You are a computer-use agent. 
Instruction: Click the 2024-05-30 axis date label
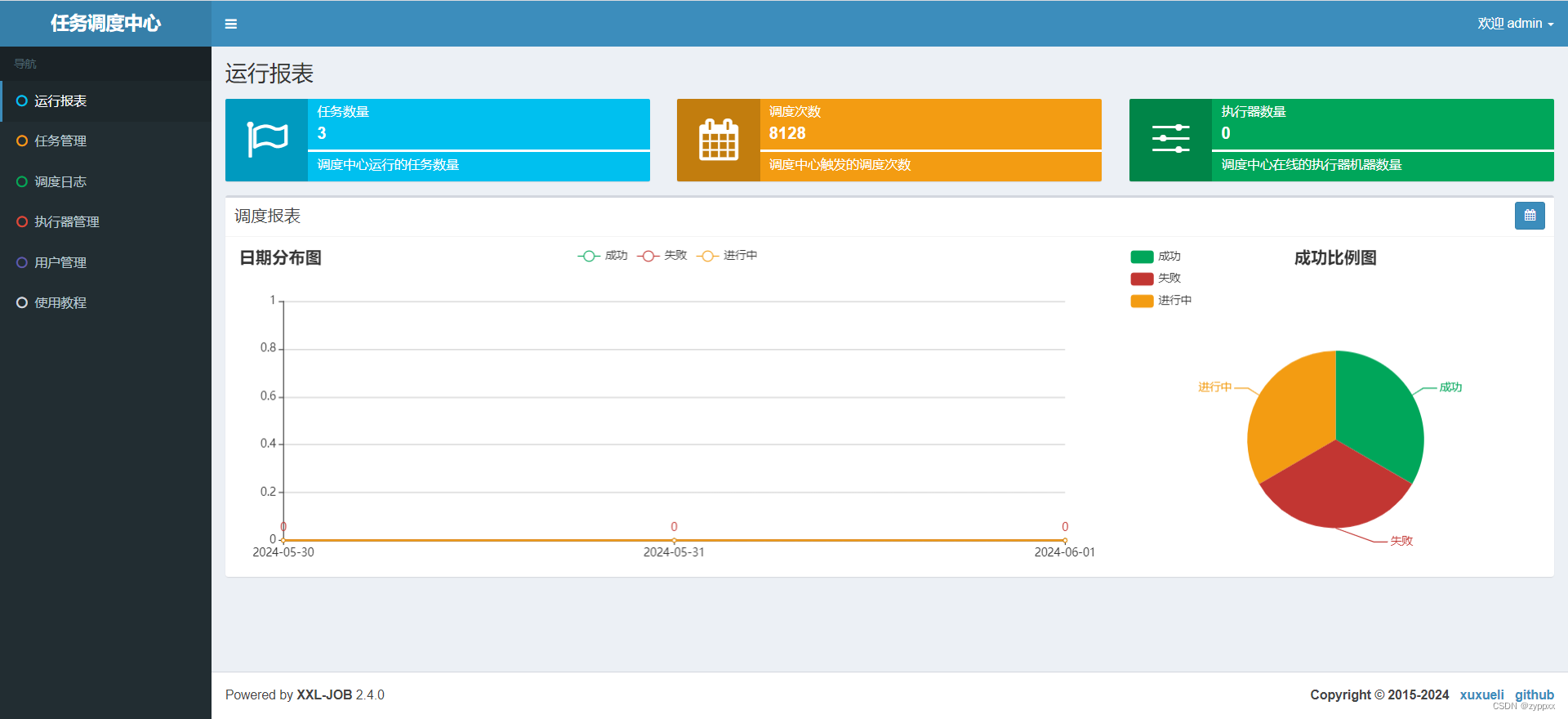click(283, 552)
